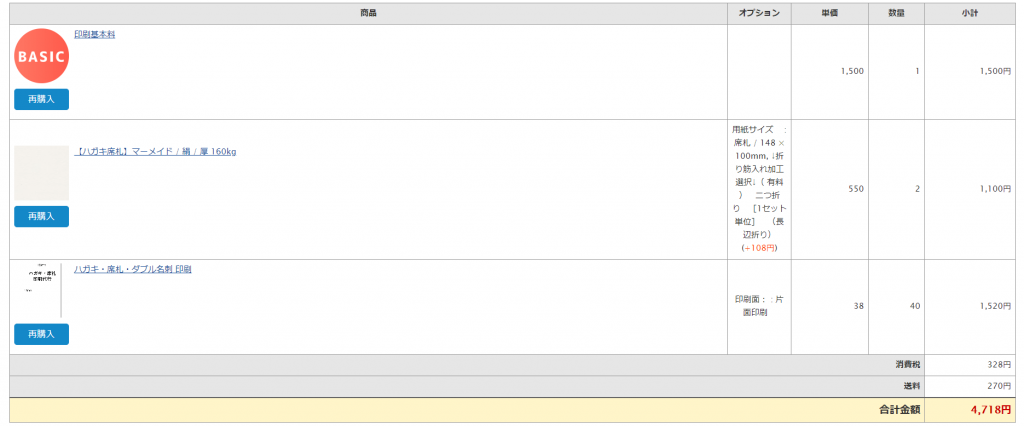Viewport: 1024px width, 426px height.
Task: Click the blank マーメイド paper thumbnail
Action: (x=41, y=172)
